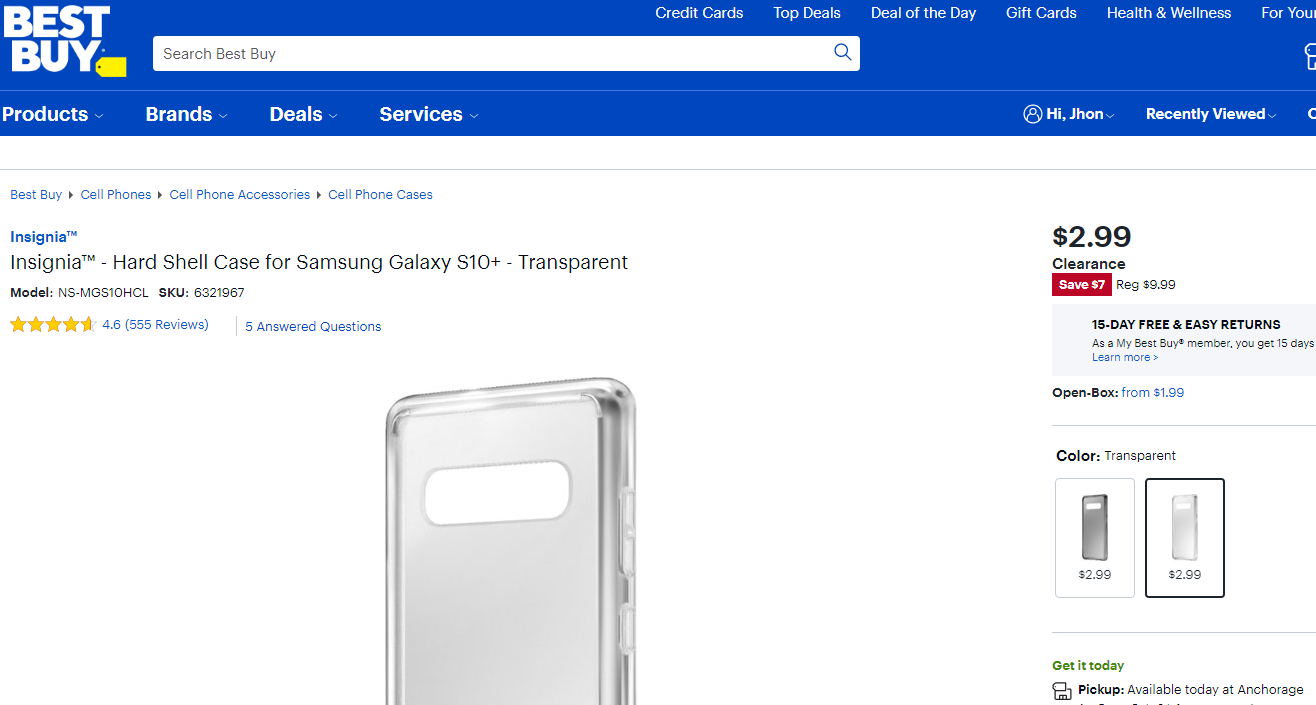Click the star rating icons
The image size is (1316, 705).
coord(53,325)
